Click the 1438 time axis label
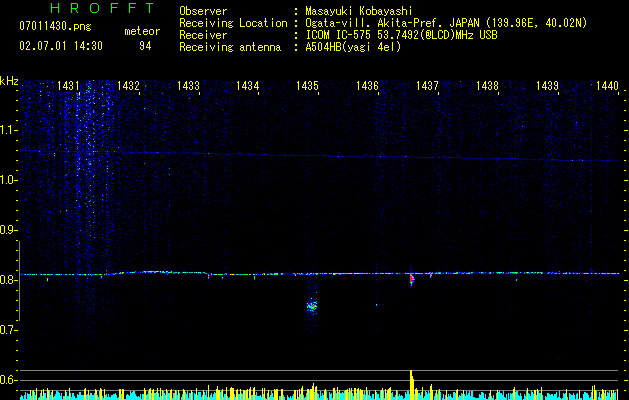Image resolution: width=629 pixels, height=400 pixels. coord(487,85)
